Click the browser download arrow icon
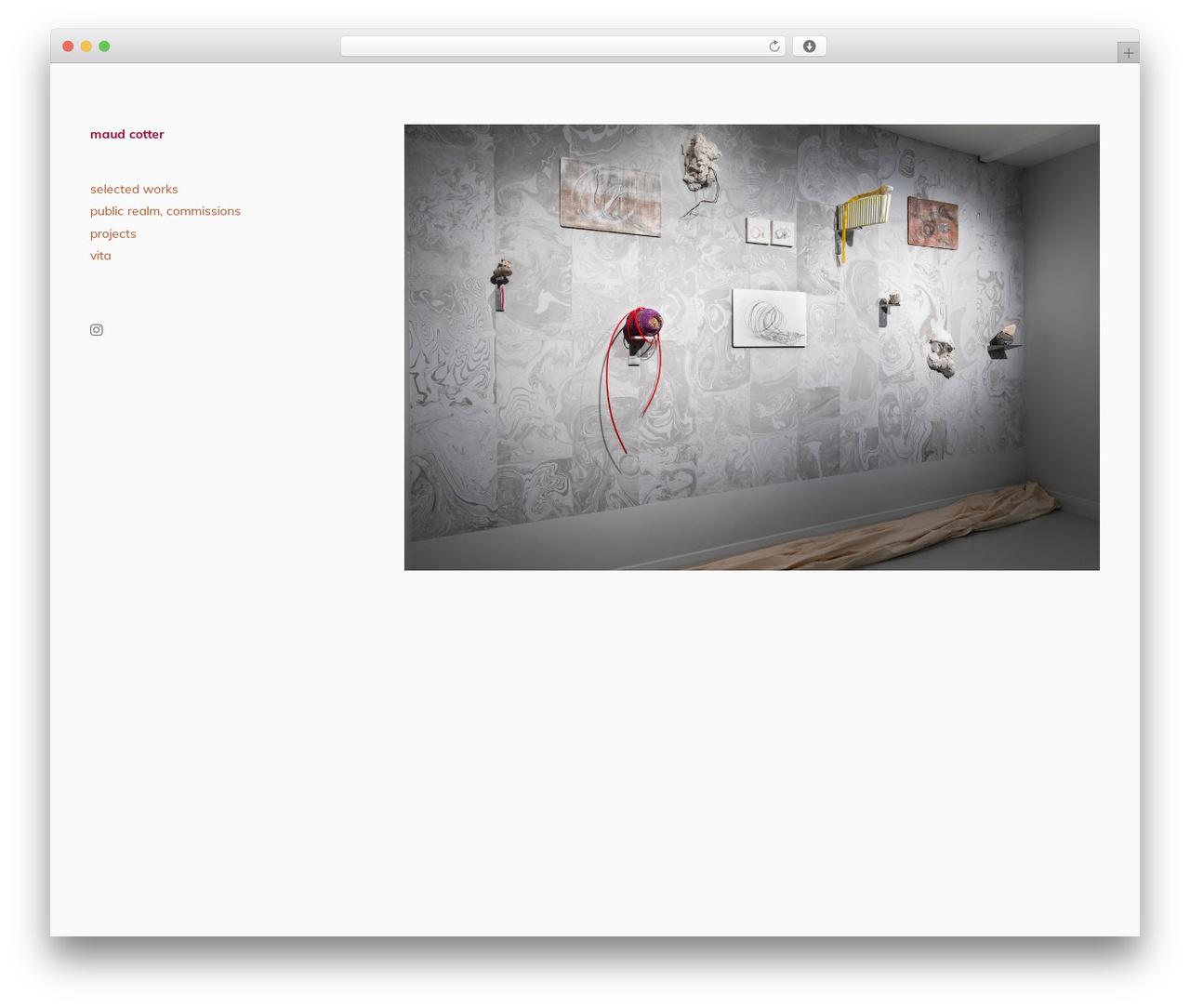Viewport: 1190px width, 1008px height. pos(809,46)
